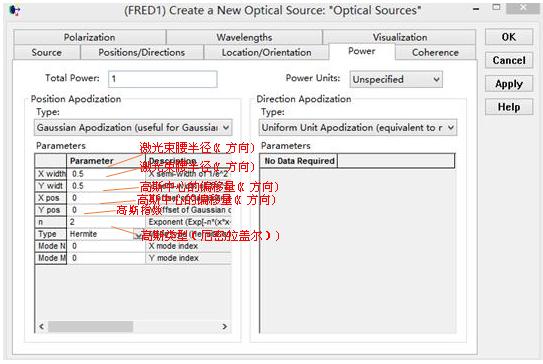Go to the Source tab

pyautogui.click(x=47, y=52)
